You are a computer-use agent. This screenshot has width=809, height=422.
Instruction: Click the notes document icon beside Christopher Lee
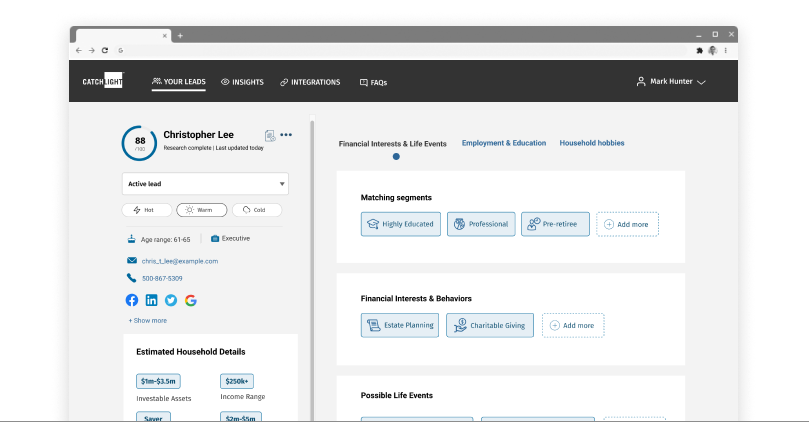coord(270,136)
